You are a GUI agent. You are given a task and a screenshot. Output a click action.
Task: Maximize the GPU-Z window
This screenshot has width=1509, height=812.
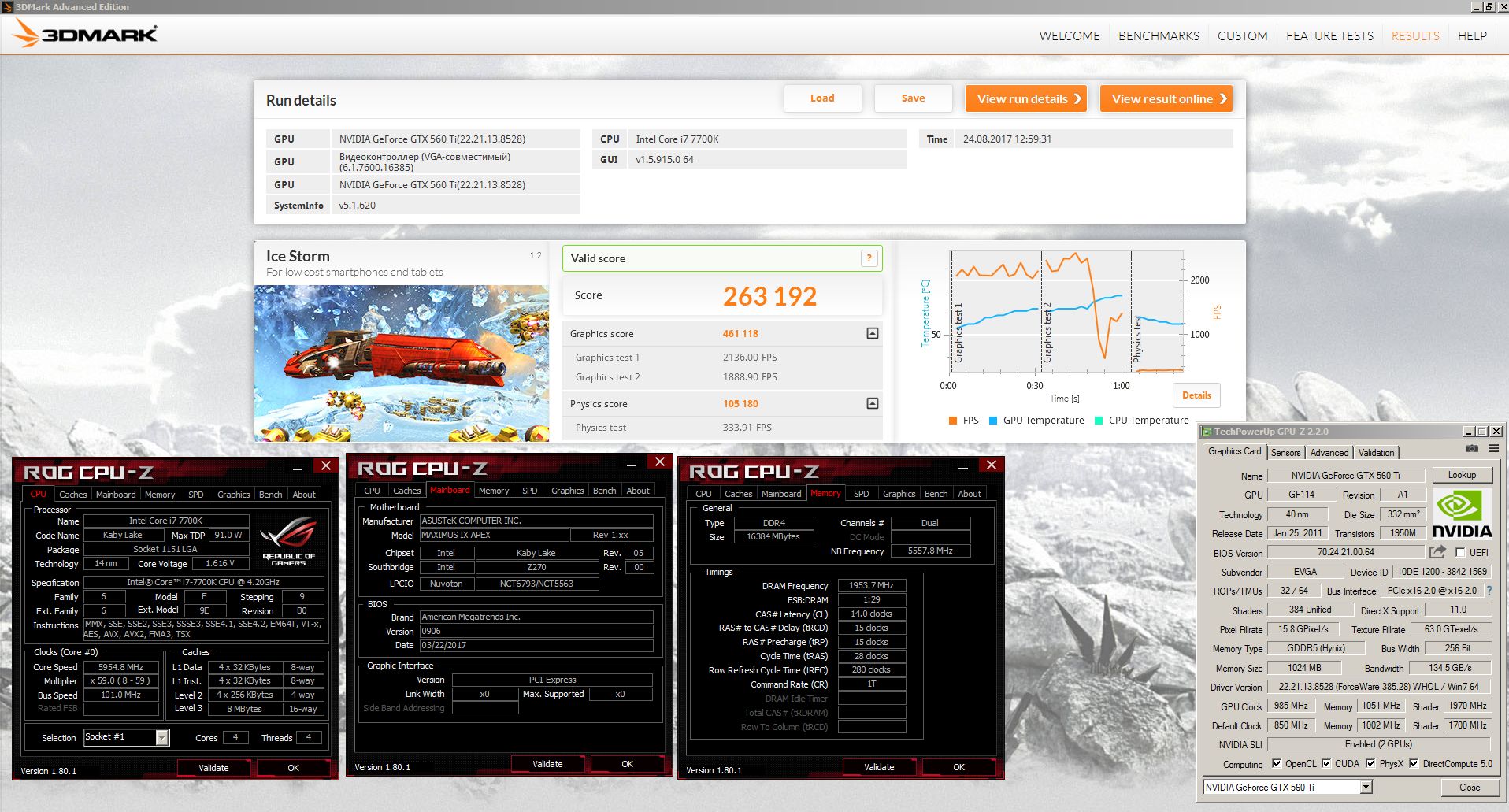1482,432
